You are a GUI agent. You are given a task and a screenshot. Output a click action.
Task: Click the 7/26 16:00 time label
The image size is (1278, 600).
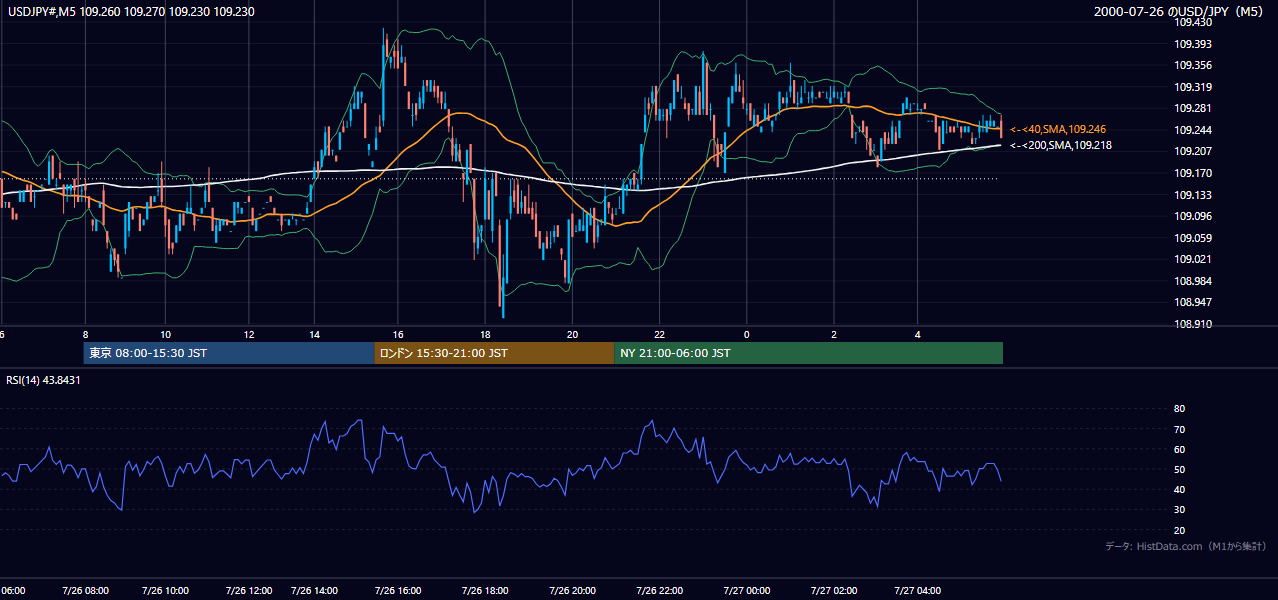(399, 591)
